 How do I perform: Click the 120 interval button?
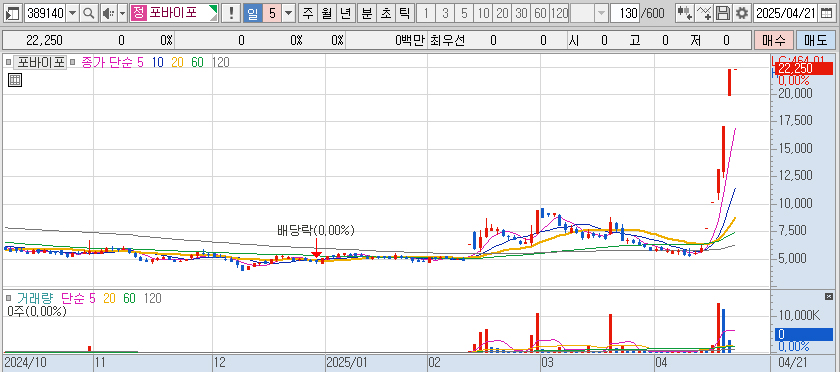(x=559, y=13)
